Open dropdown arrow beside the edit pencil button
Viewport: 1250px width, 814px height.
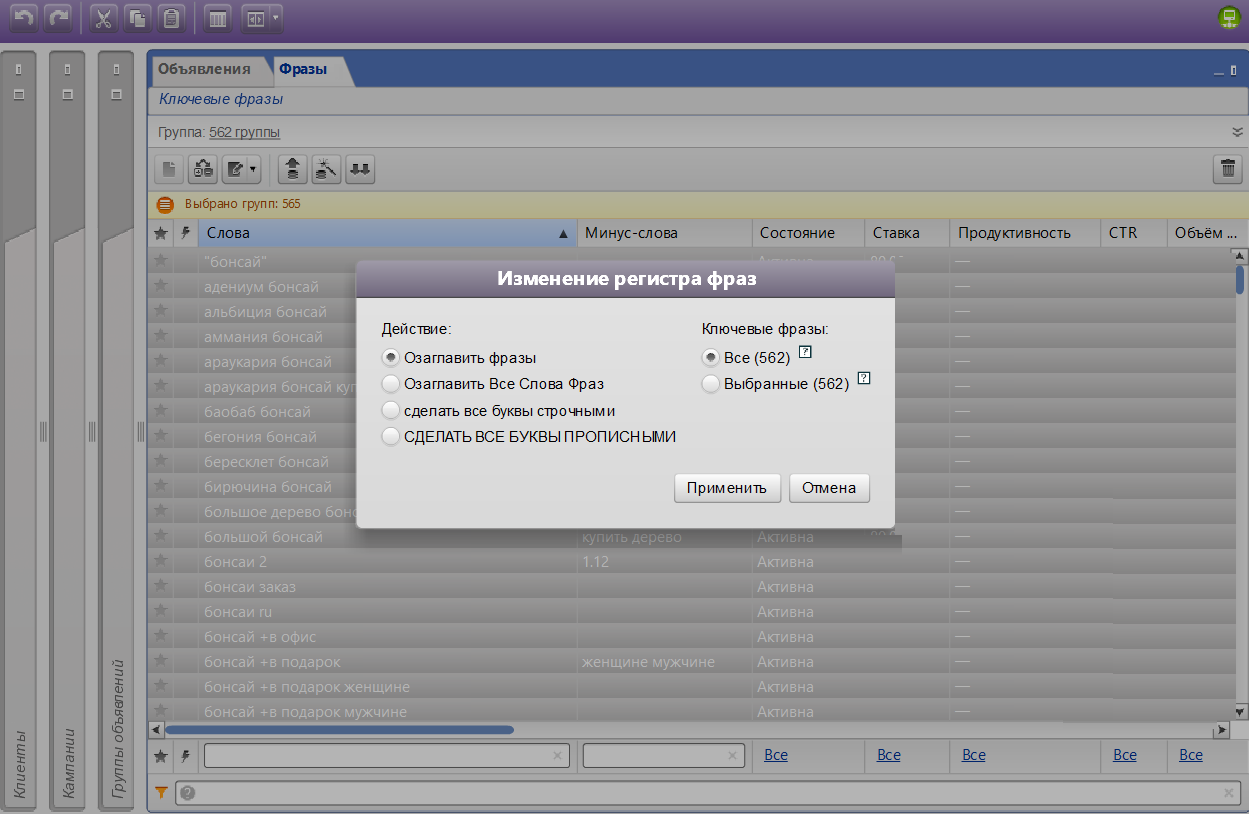pos(253,169)
